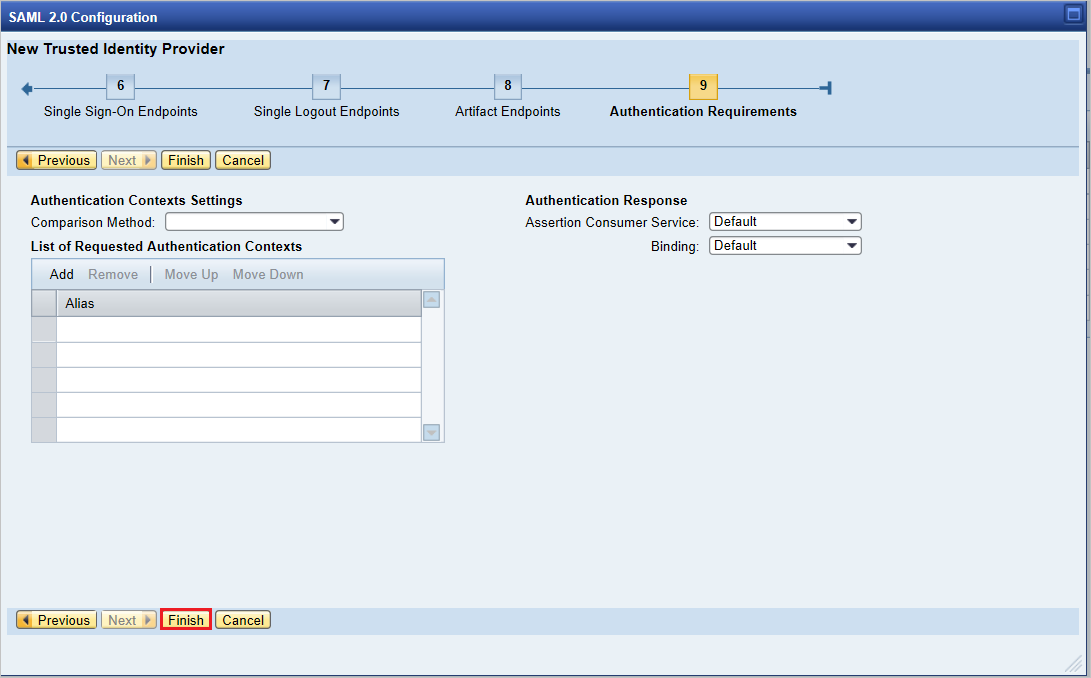Viewport: 1091px width, 678px height.
Task: Click the Previous button at the top
Action: click(56, 160)
